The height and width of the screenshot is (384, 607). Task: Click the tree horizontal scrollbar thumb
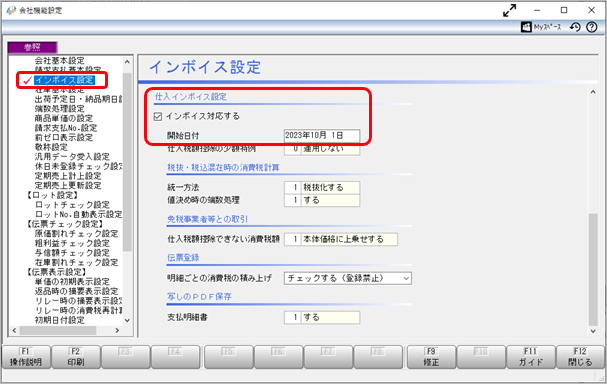click(x=58, y=331)
